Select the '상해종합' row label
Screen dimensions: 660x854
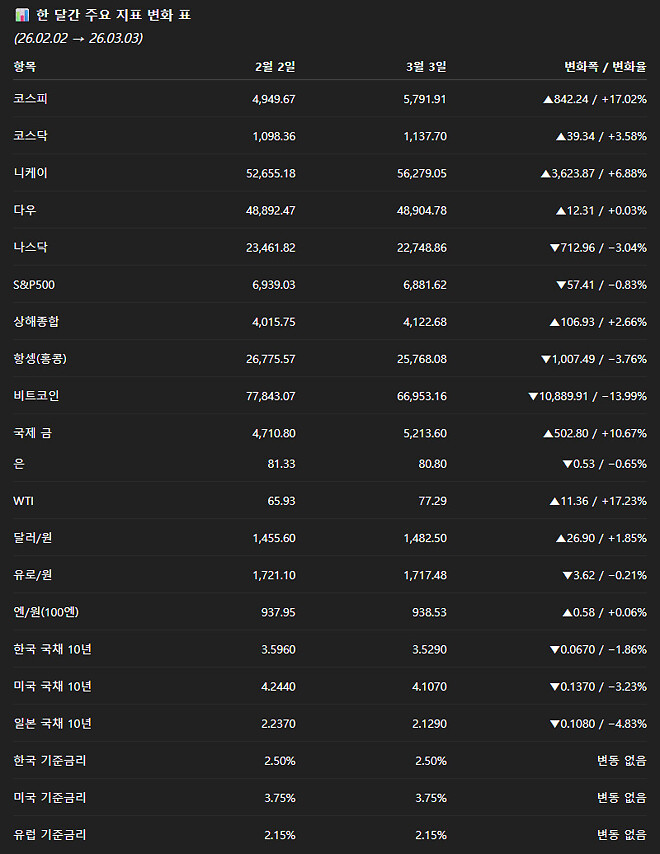tap(36, 321)
